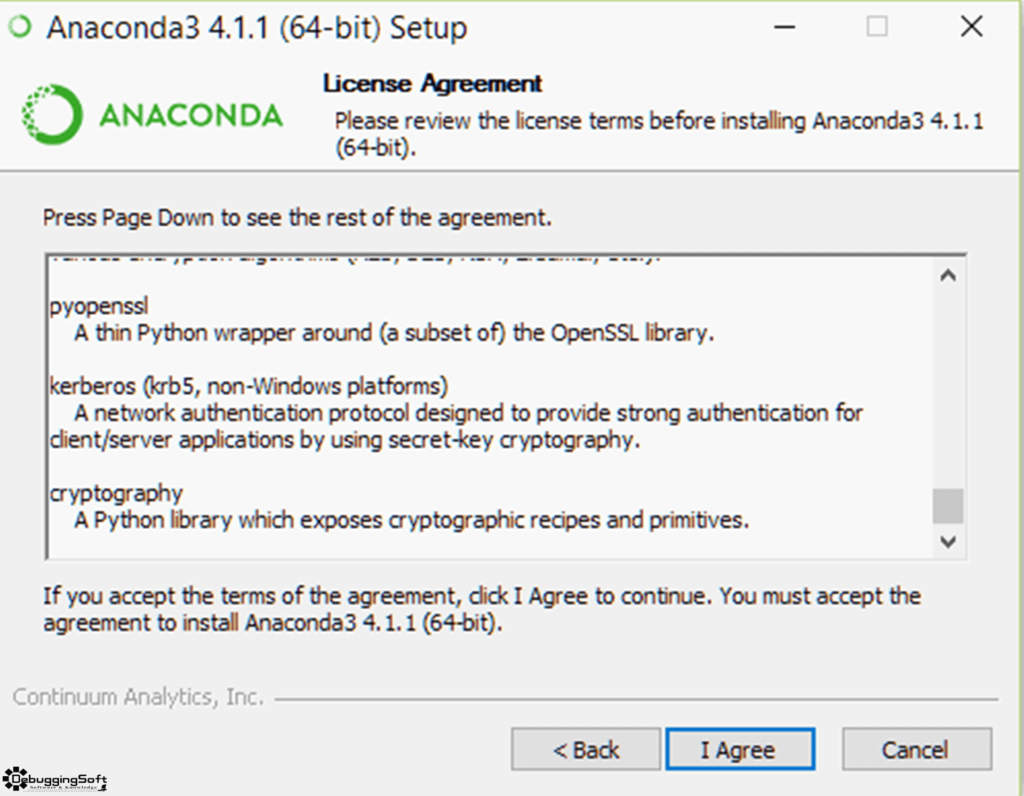Click the Anaconda icon in the title bar
The height and width of the screenshot is (796, 1024).
point(20,27)
